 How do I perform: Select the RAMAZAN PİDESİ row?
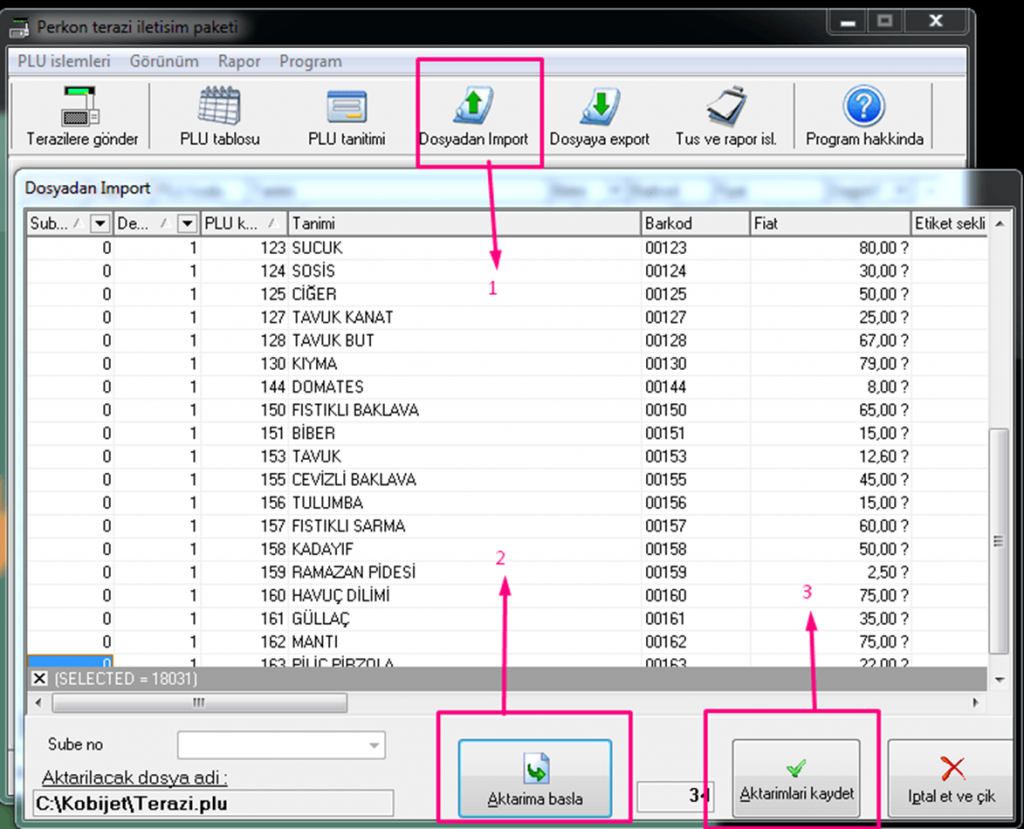pos(507,572)
